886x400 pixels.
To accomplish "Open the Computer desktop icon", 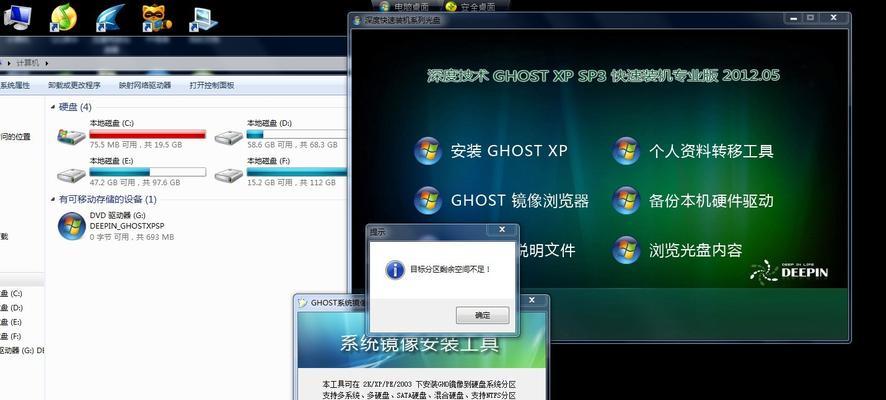I will 17,16.
